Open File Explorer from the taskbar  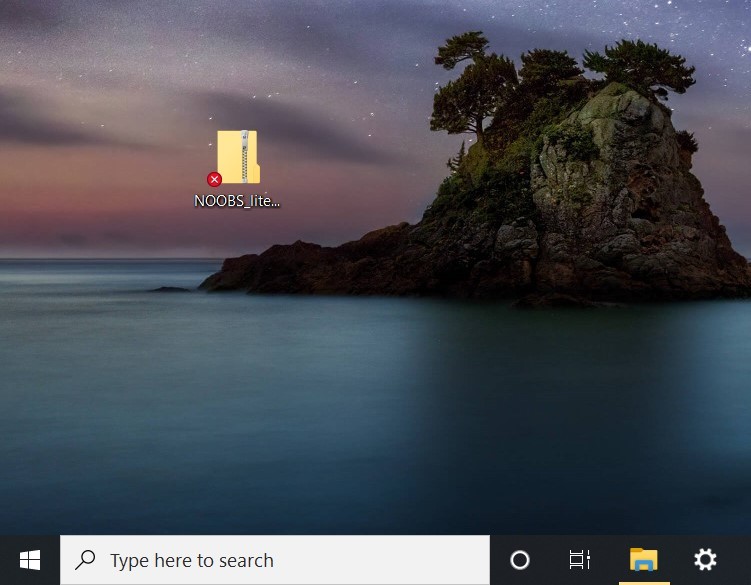pos(644,559)
